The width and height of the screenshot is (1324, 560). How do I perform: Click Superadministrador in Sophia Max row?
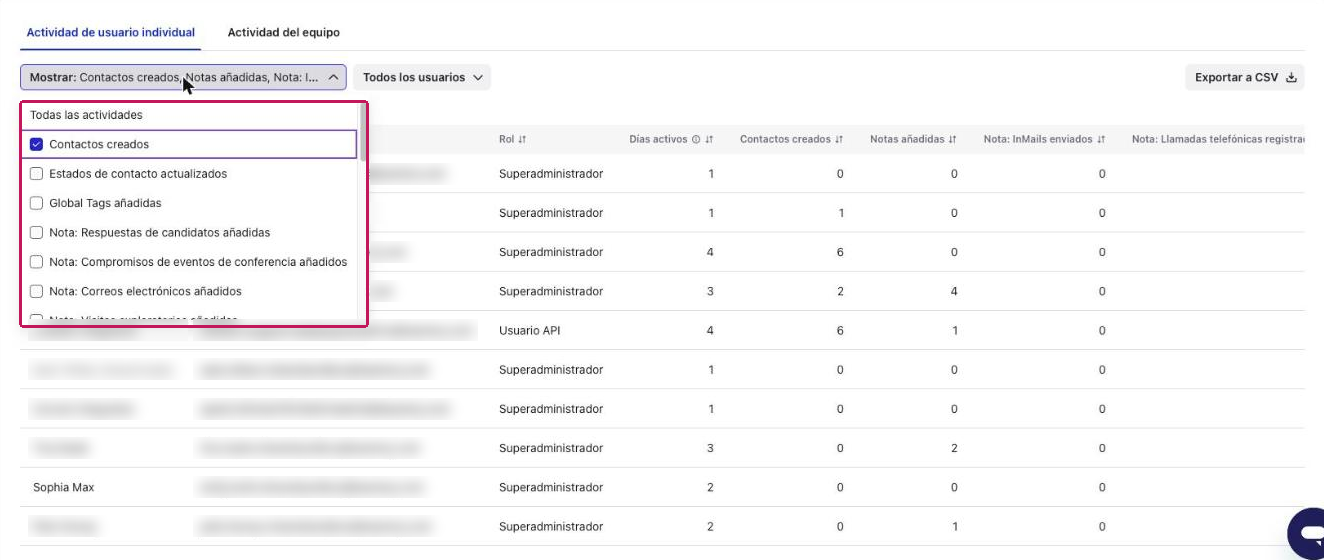tap(551, 487)
